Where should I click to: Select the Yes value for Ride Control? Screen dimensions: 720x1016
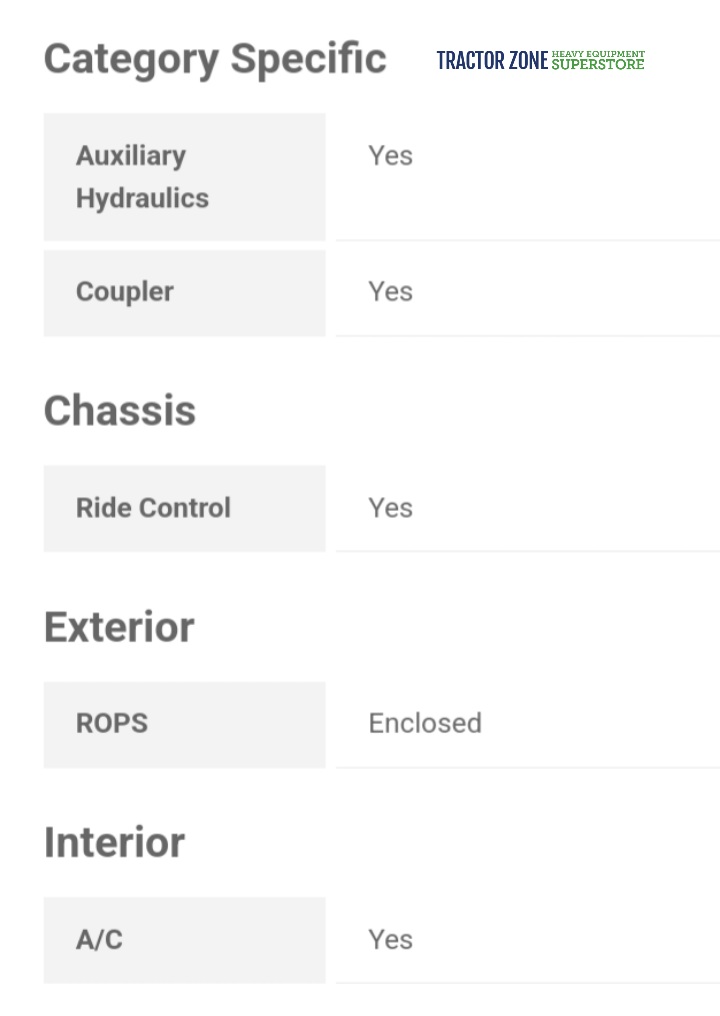[390, 508]
